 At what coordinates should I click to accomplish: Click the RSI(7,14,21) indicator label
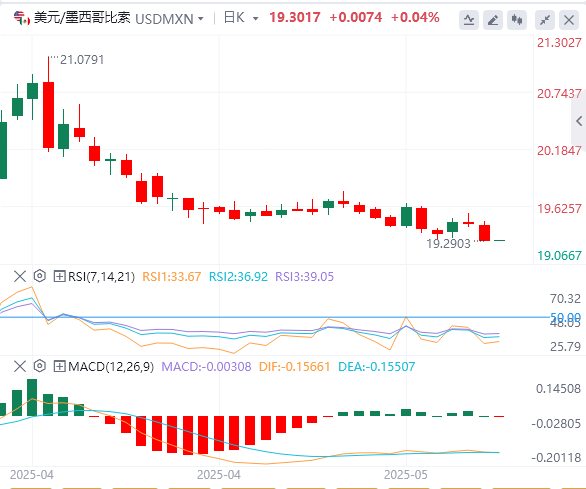[x=101, y=277]
